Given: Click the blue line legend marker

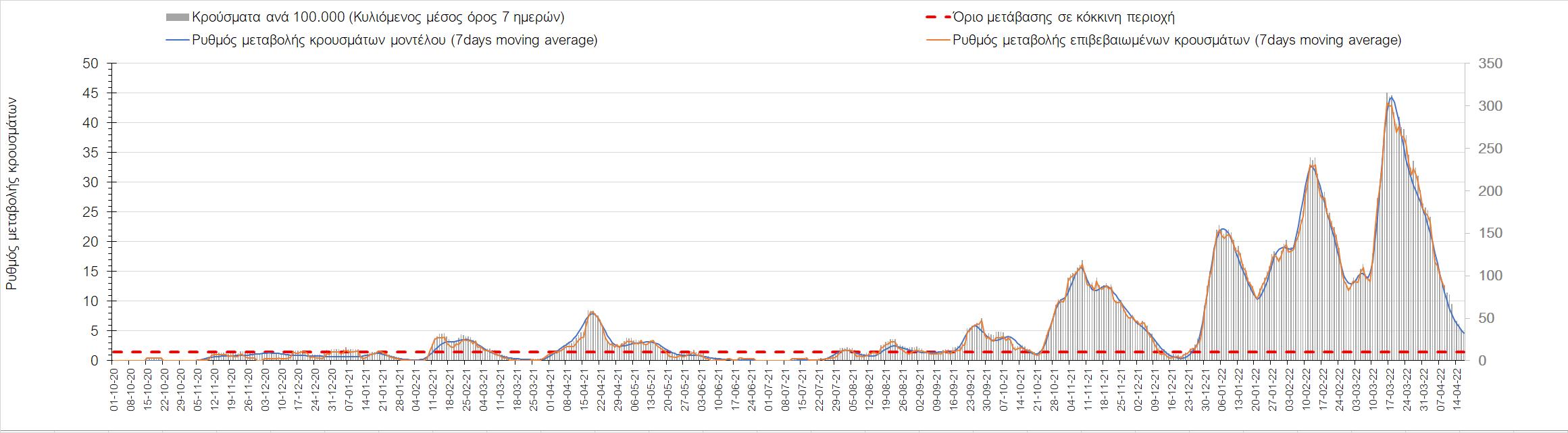Looking at the screenshot, I should point(176,41).
